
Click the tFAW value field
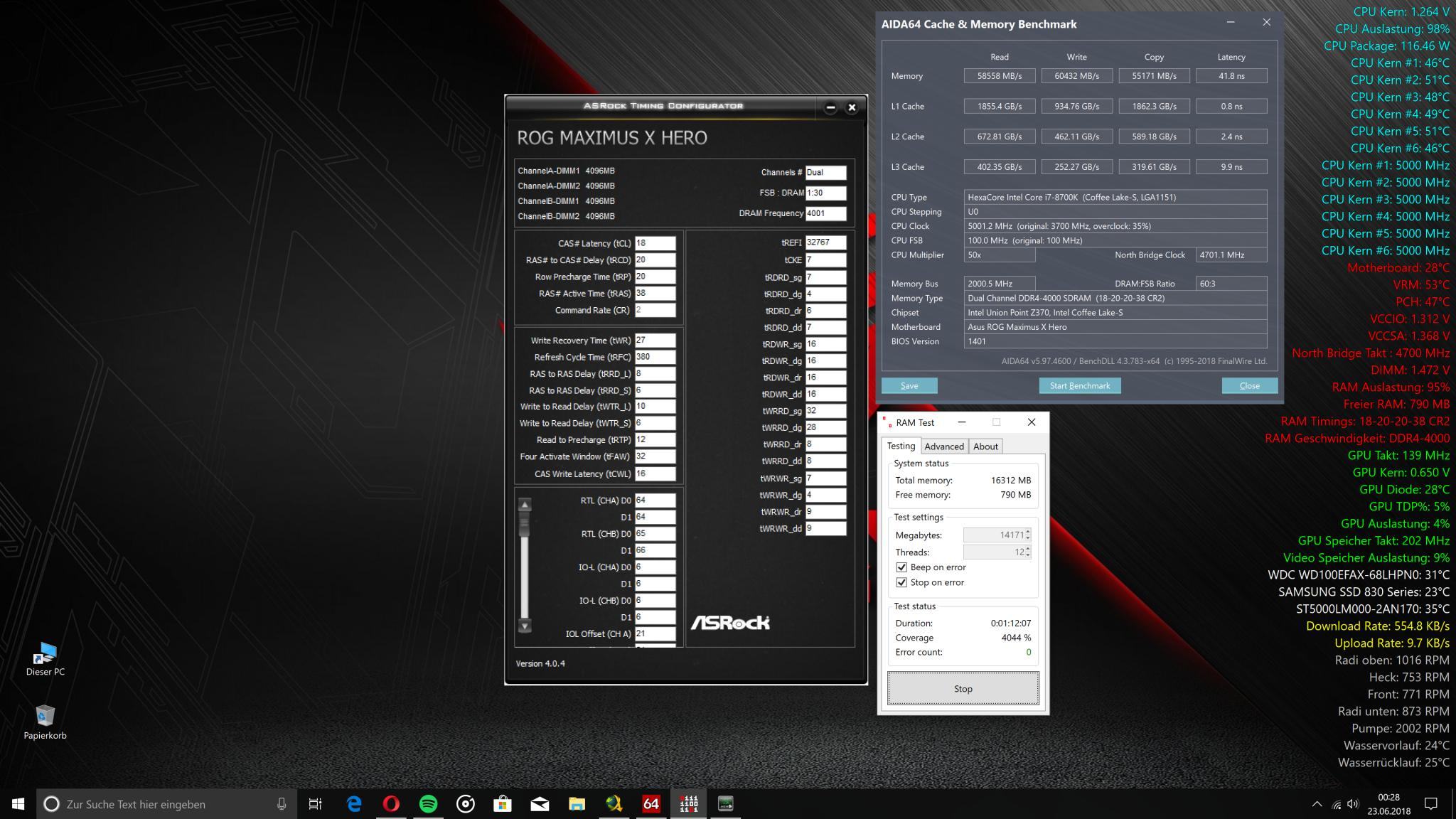655,456
